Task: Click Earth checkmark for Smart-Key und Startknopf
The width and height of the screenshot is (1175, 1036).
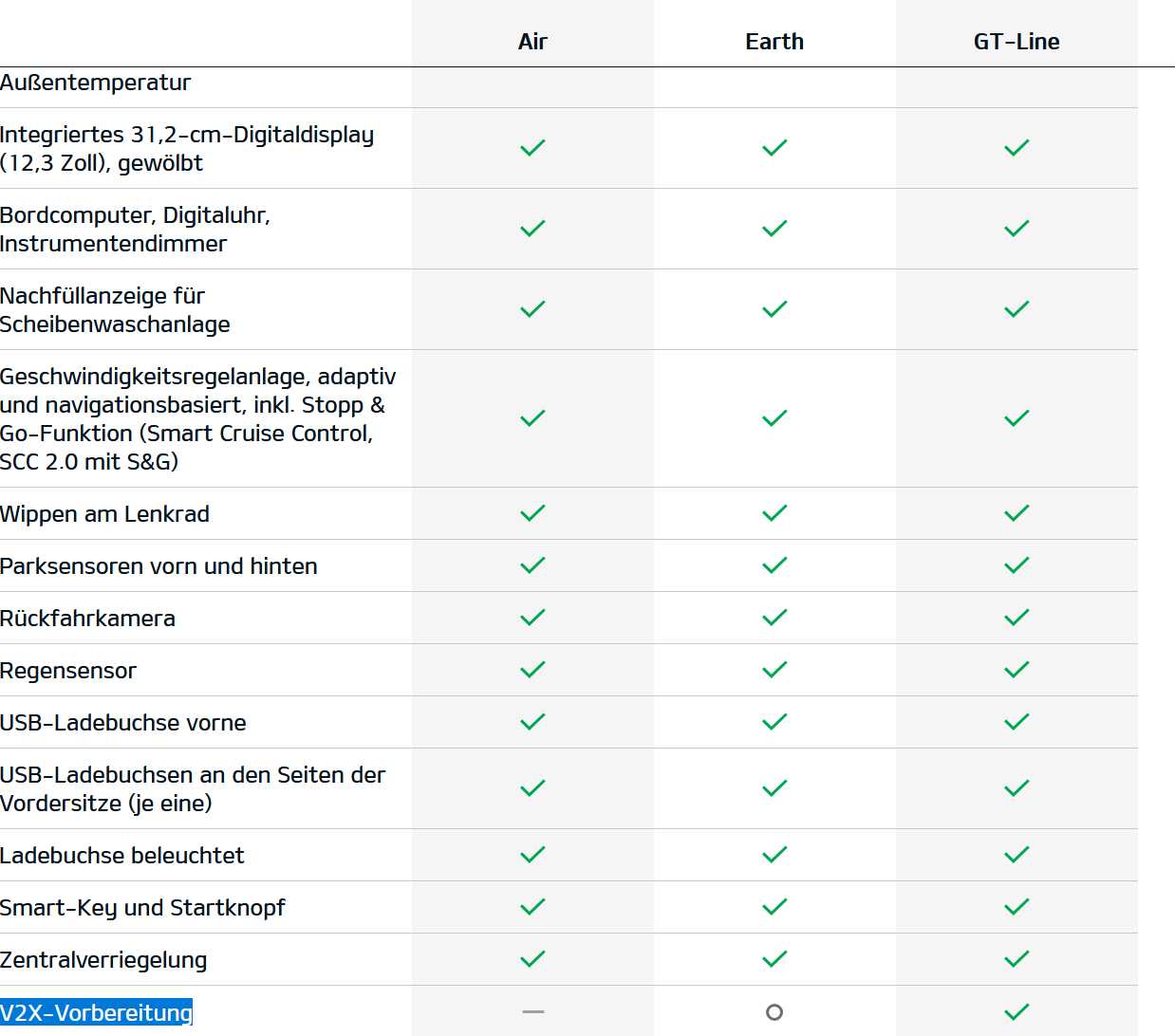Action: (x=774, y=907)
